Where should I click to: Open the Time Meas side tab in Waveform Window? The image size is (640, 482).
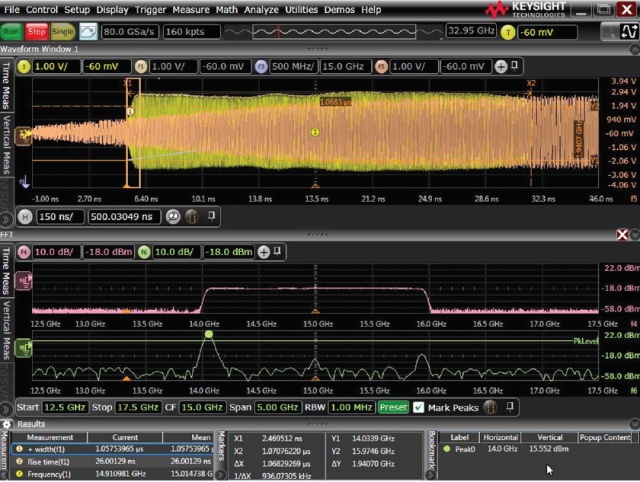pyautogui.click(x=6, y=86)
